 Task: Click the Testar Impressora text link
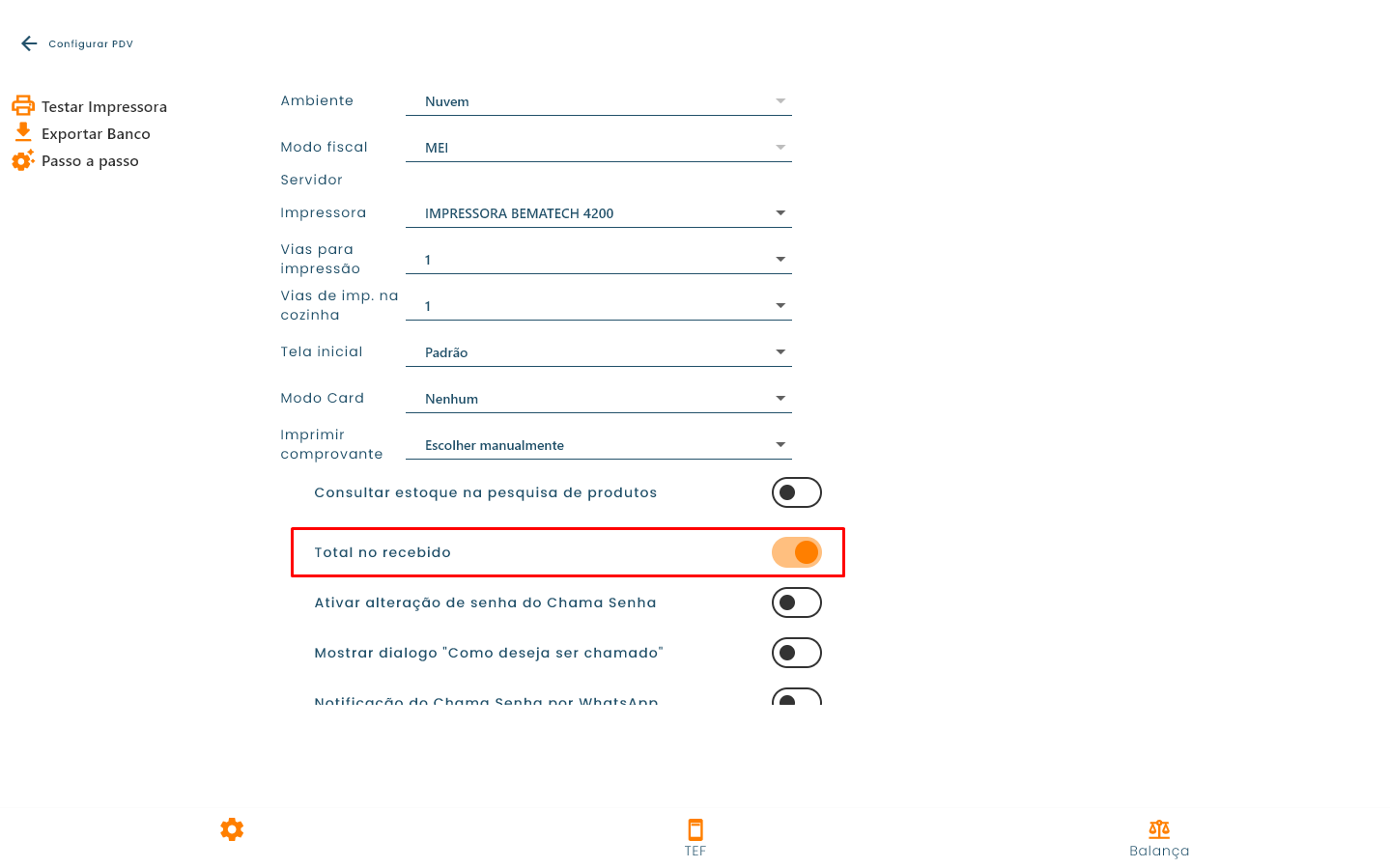(x=104, y=107)
